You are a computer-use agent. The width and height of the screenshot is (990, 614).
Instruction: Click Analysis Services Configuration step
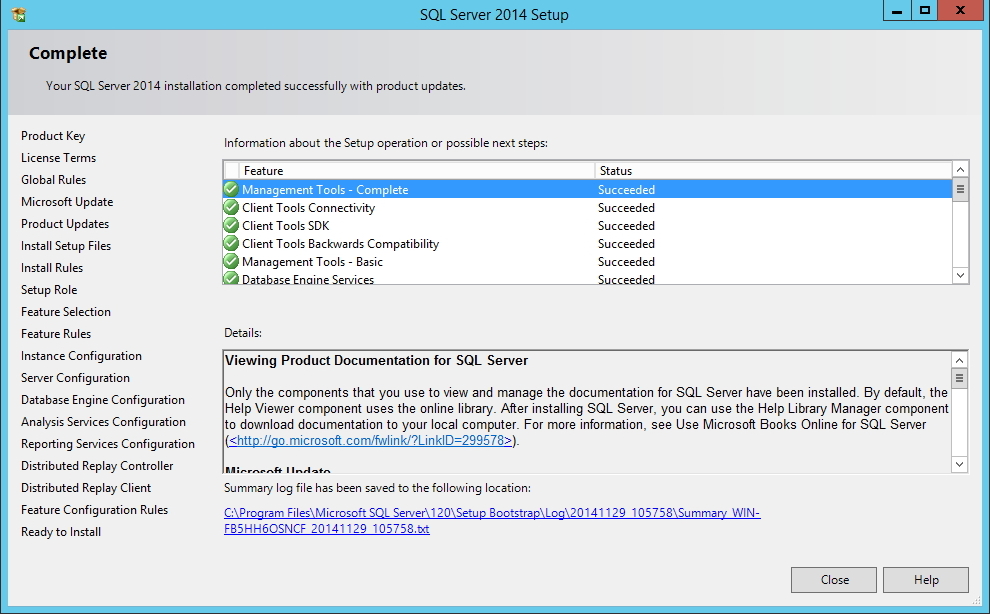point(103,422)
